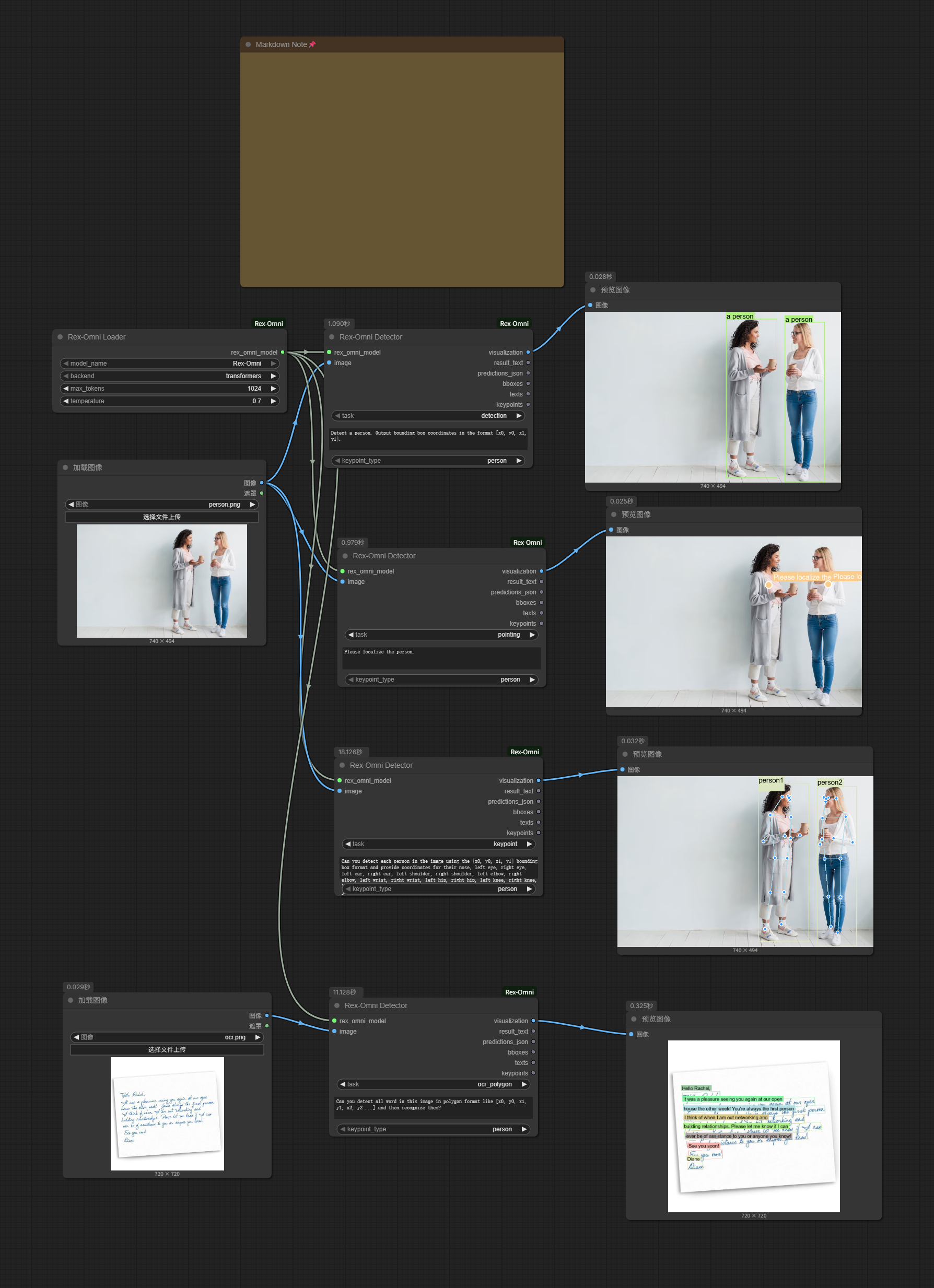The height and width of the screenshot is (1288, 934).
Task: Decrease max_tokens with its left arrow
Action: (x=66, y=389)
